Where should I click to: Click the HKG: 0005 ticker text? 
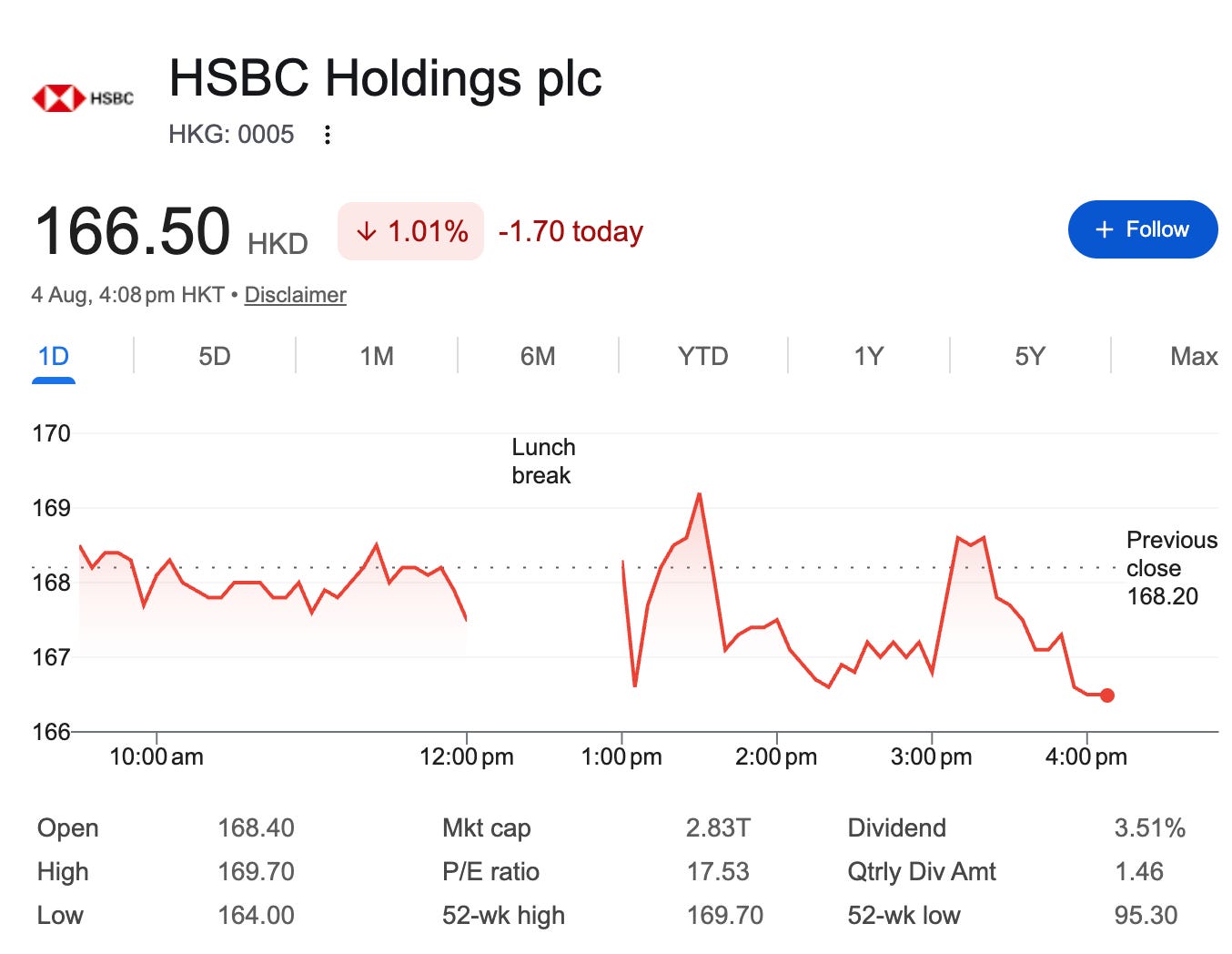[231, 135]
